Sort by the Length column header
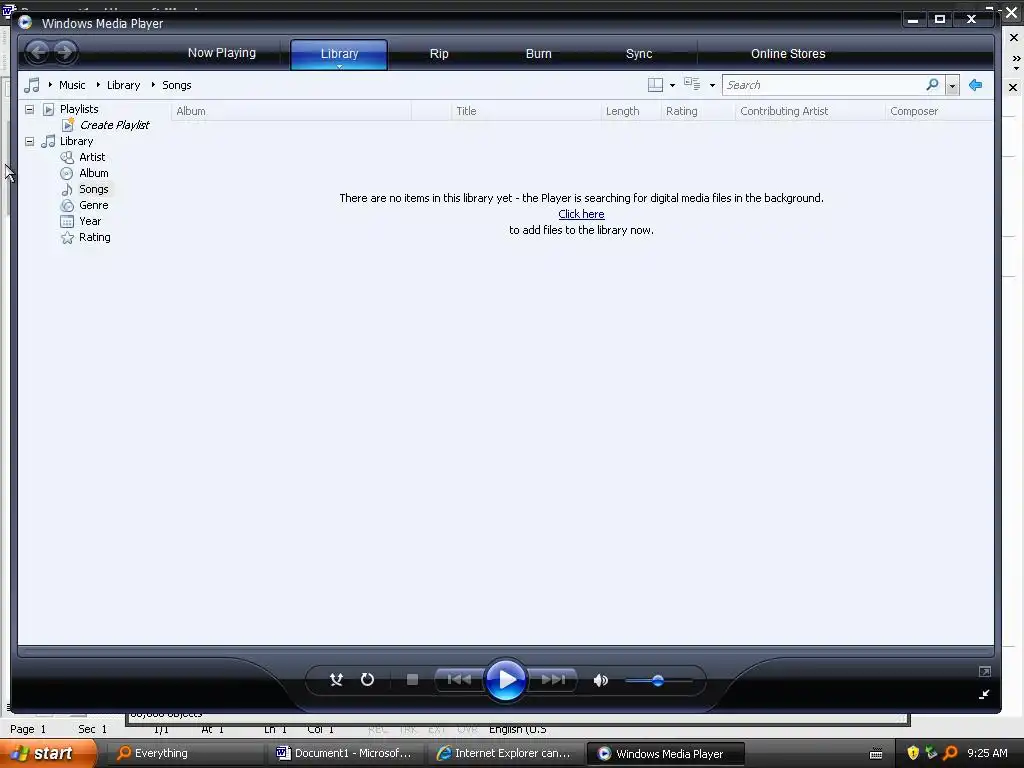This screenshot has width=1024, height=768. pos(631,111)
